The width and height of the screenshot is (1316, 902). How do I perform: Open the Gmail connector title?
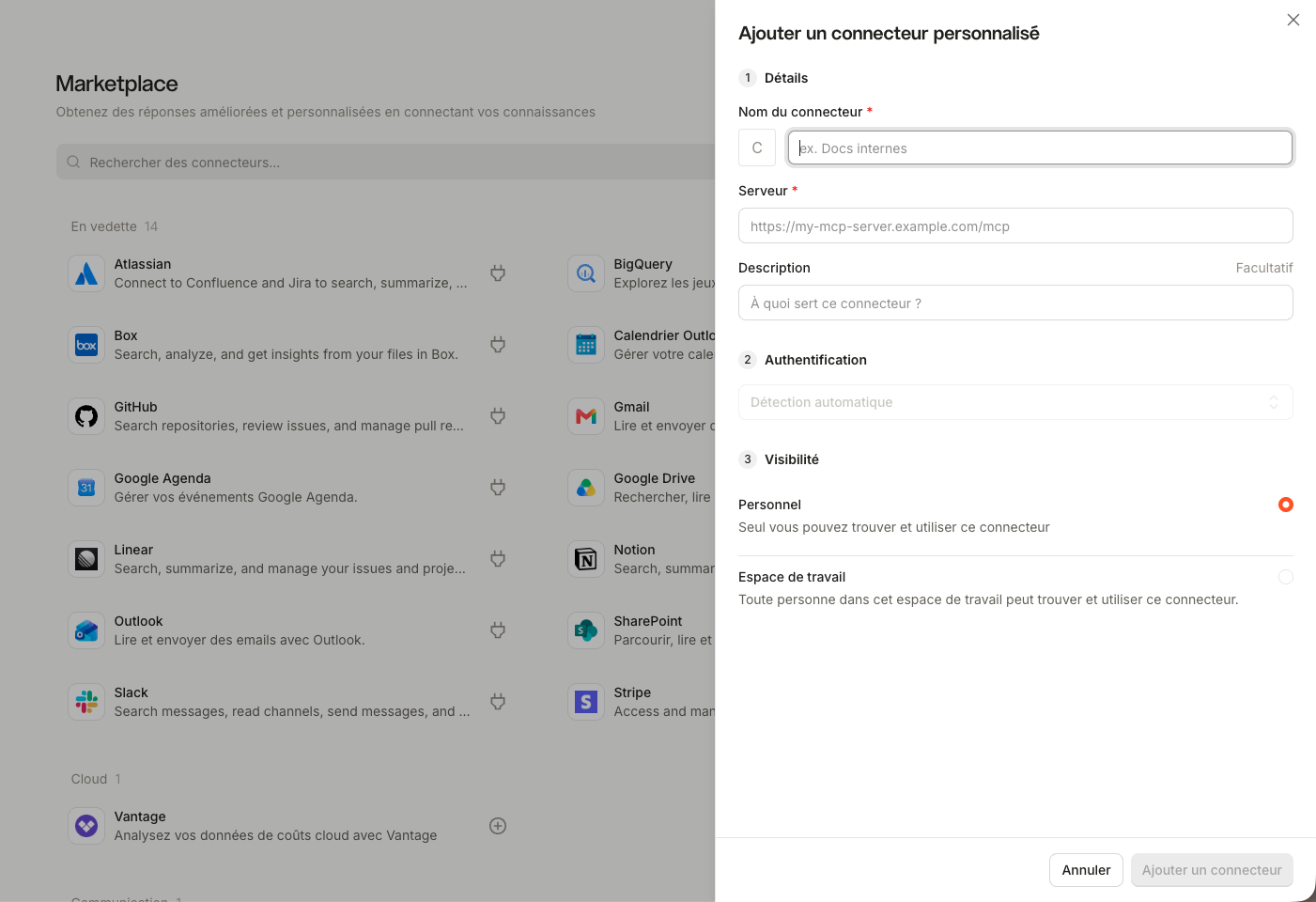click(x=632, y=407)
